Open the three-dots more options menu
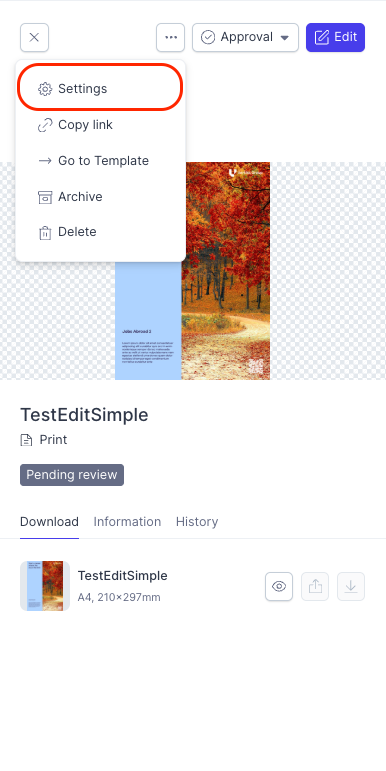This screenshot has height=771, width=386. (x=171, y=37)
